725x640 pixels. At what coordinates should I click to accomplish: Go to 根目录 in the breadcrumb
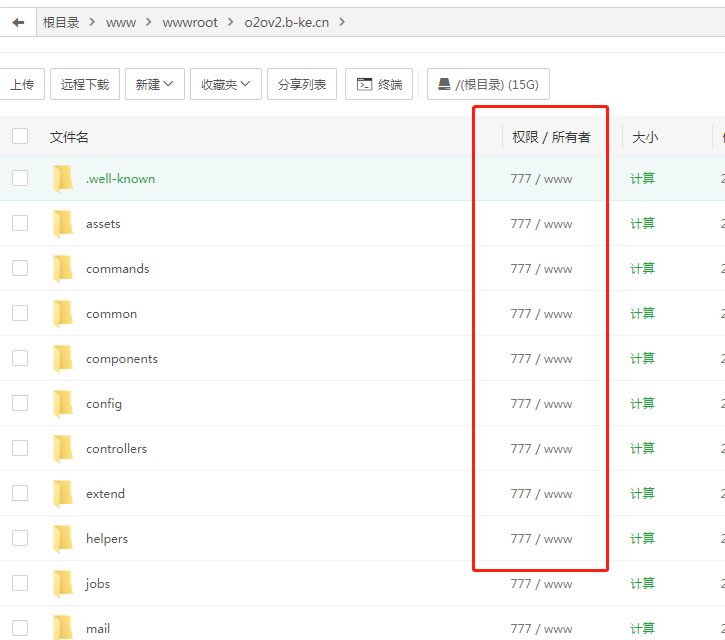coord(61,23)
